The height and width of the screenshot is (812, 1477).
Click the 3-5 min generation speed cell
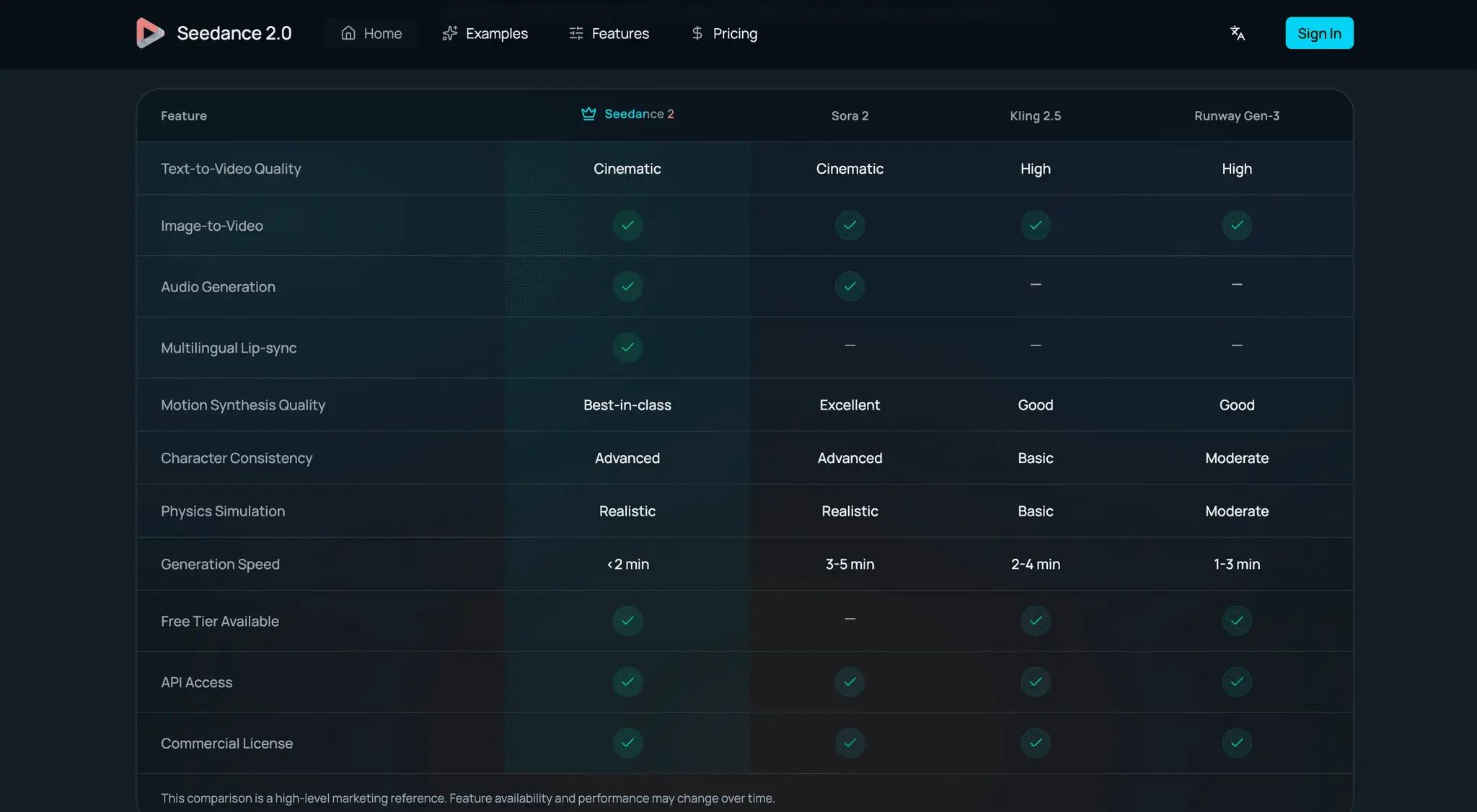click(850, 565)
